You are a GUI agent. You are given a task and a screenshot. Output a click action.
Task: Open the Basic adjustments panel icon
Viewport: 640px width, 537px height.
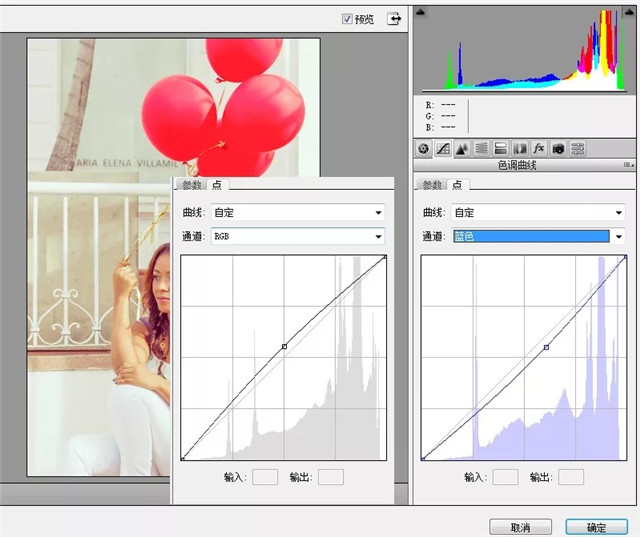coord(424,148)
